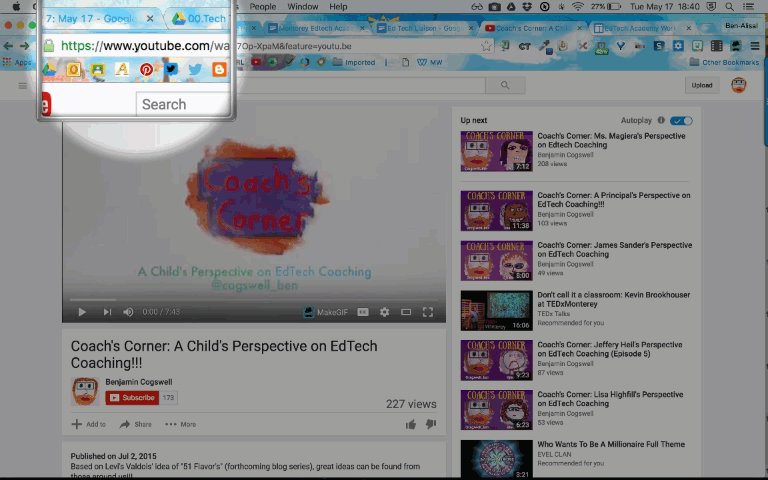Open the Blogger bookmark in magnifier
This screenshot has height=480, width=768.
tap(219, 70)
